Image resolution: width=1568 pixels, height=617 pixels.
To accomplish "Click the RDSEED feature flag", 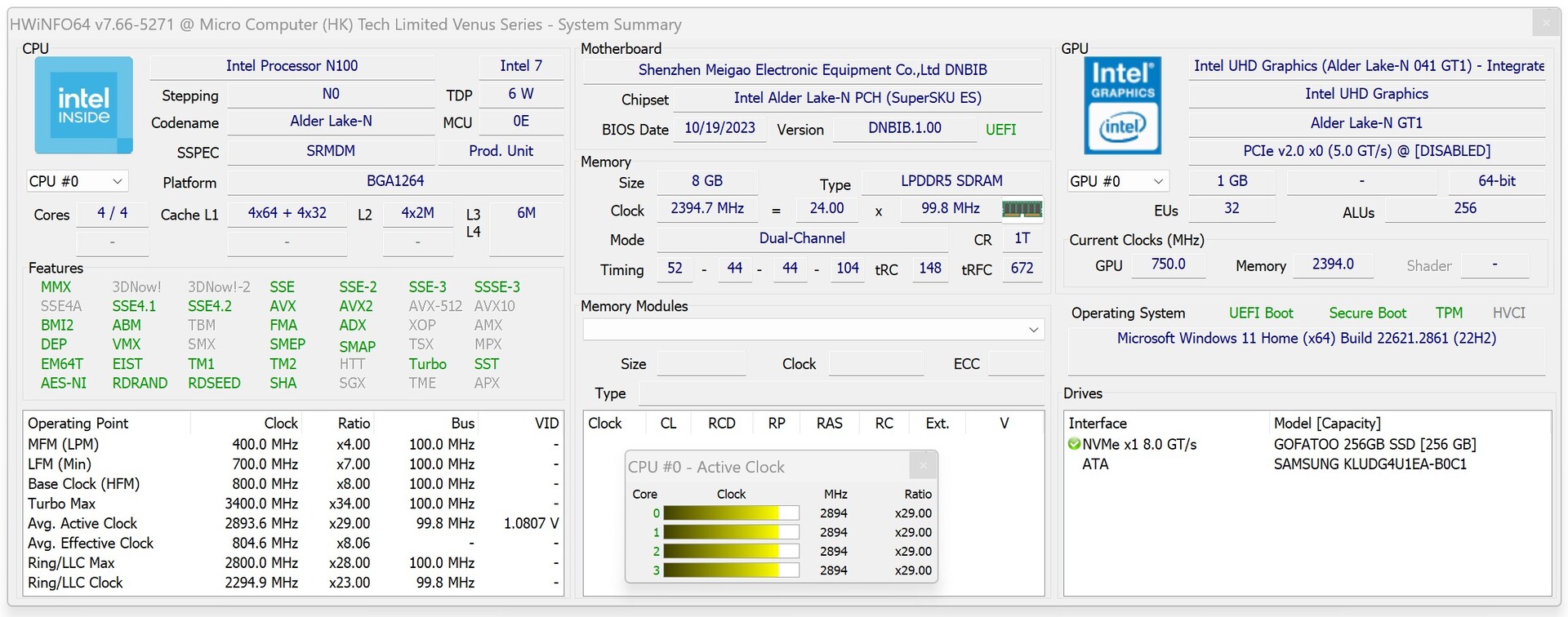I will tap(214, 383).
